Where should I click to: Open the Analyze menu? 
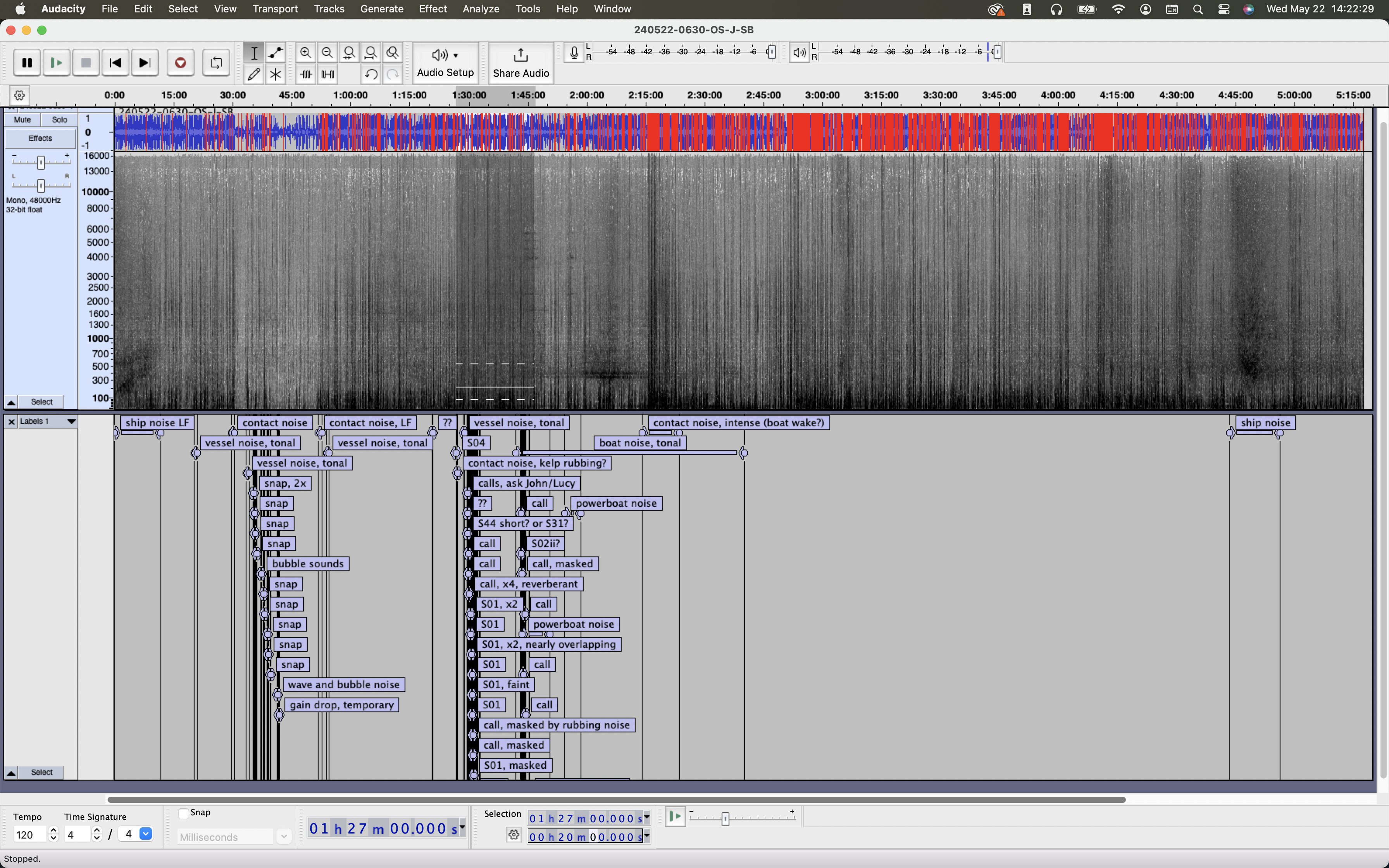coord(481,9)
